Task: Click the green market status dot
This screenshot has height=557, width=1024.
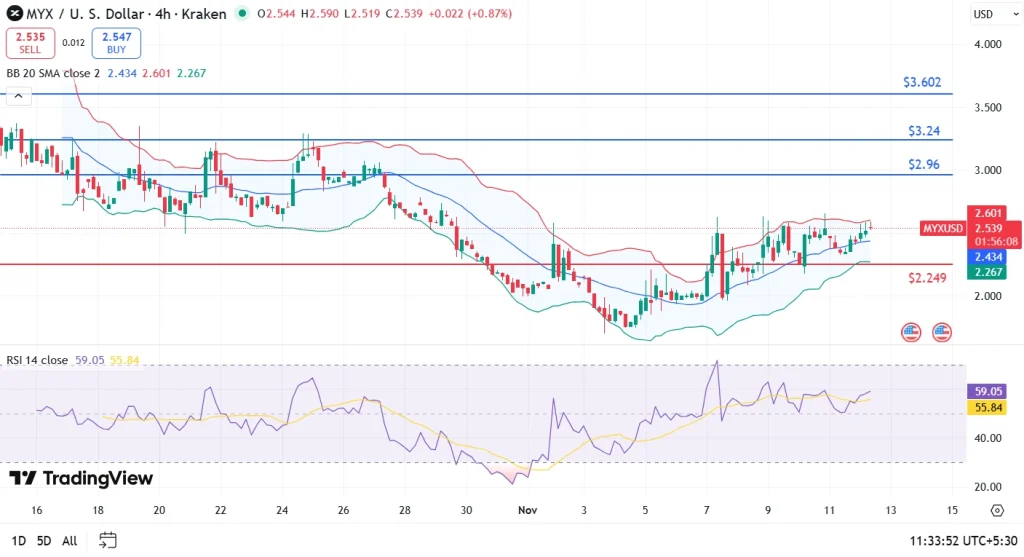Action: click(x=243, y=14)
